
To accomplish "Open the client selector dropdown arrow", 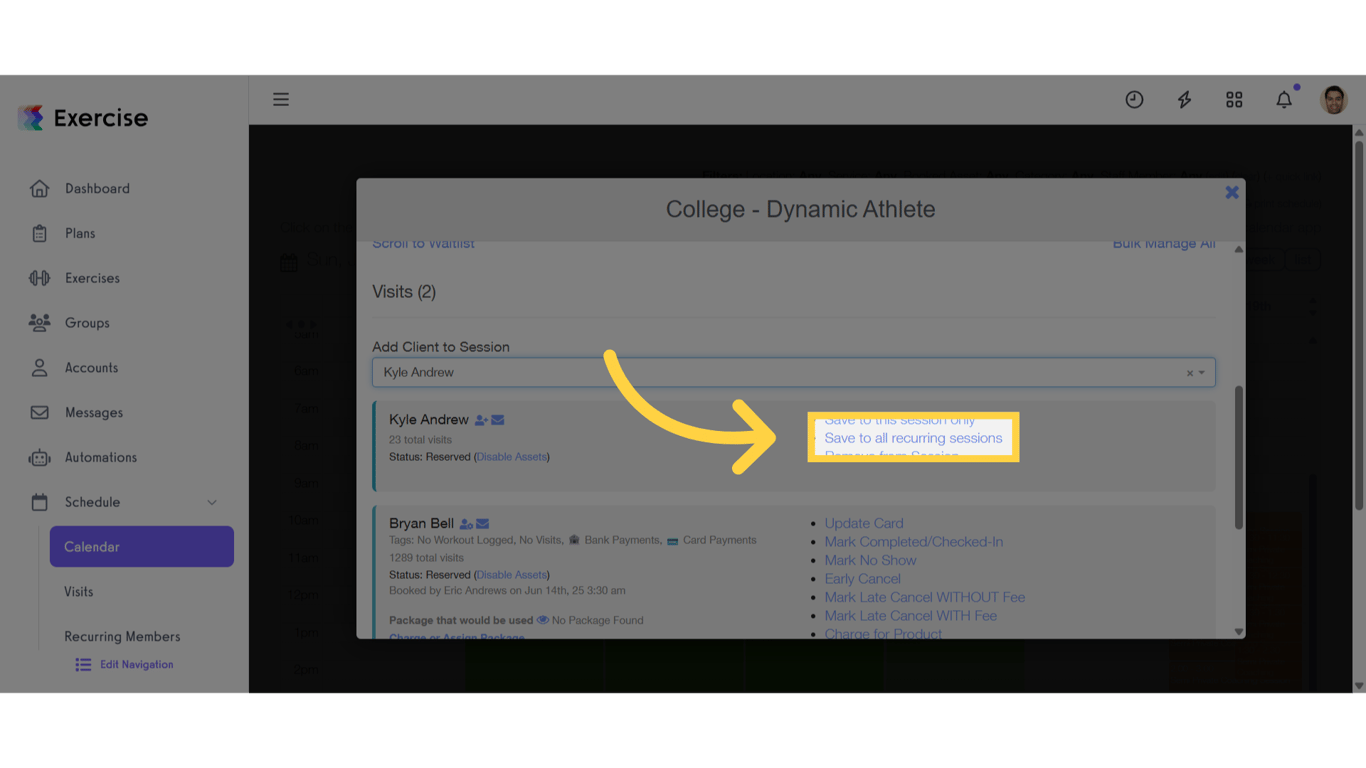I will click(x=1203, y=371).
